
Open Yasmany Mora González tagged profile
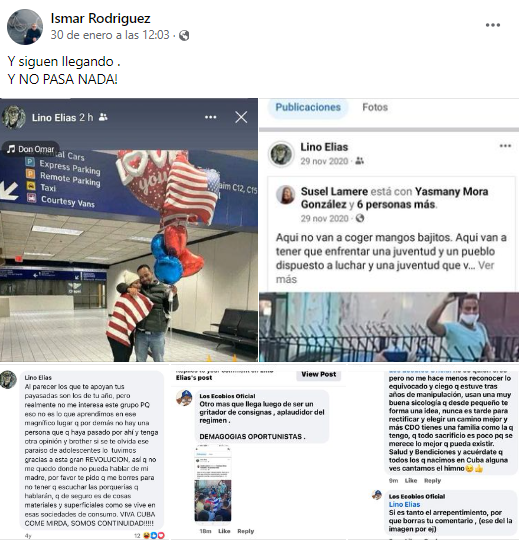coord(395,198)
